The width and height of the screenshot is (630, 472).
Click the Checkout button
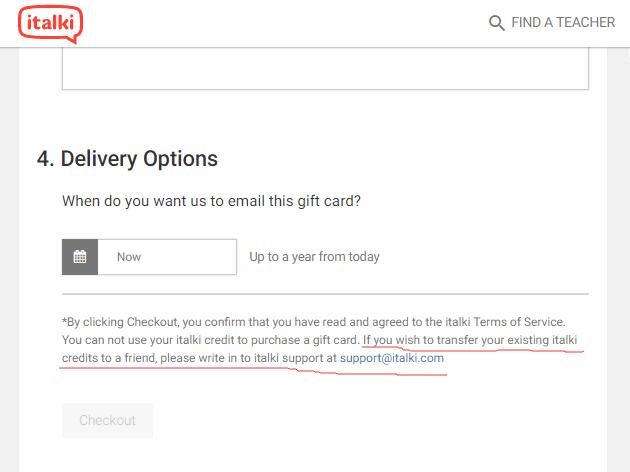point(108,420)
